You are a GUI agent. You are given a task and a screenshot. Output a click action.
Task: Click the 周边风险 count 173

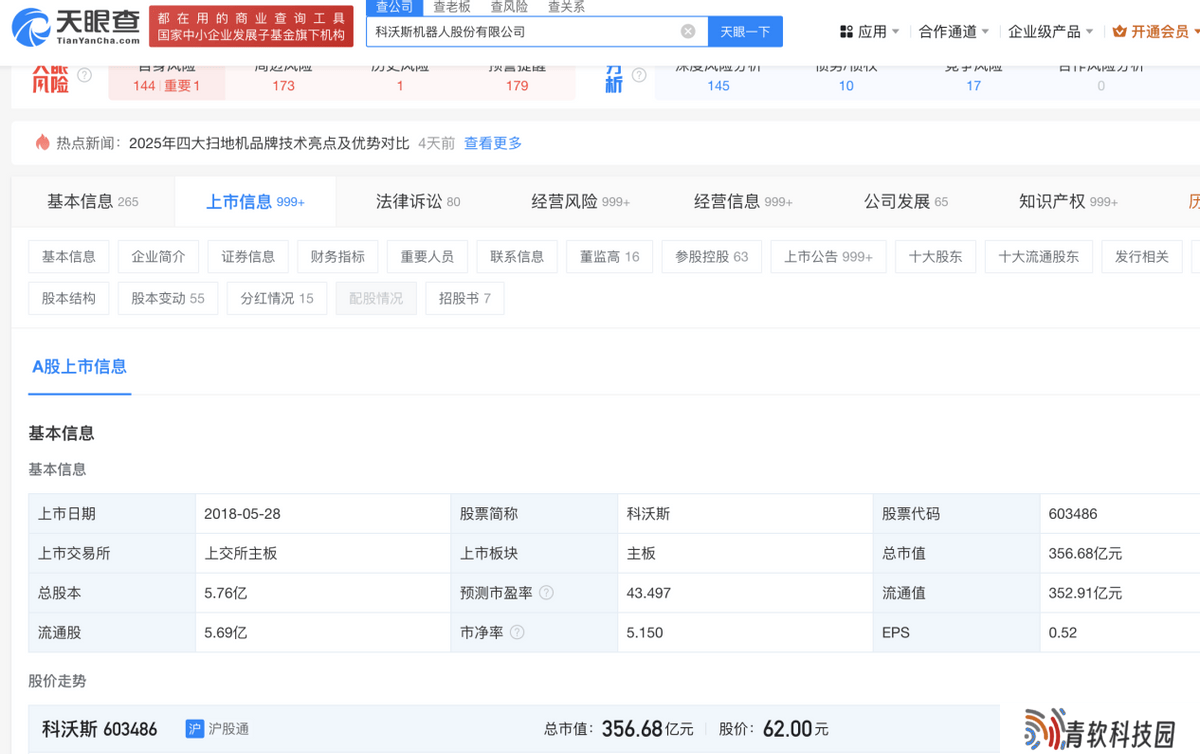tap(284, 86)
